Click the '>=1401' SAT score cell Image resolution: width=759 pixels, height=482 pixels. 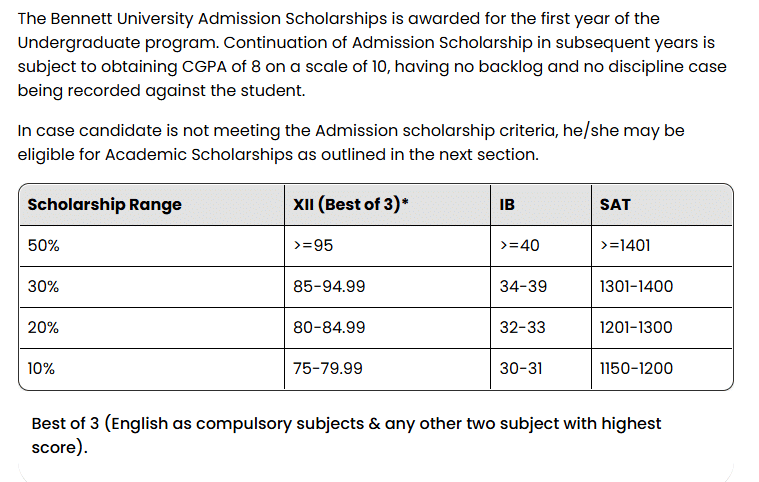(x=625, y=246)
